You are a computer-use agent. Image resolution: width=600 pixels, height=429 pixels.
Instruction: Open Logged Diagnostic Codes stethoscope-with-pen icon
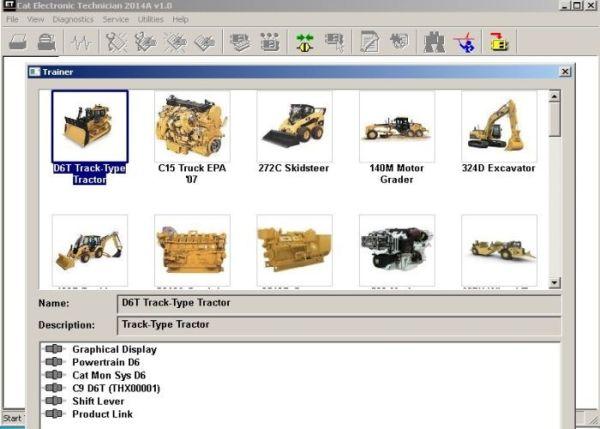click(145, 42)
